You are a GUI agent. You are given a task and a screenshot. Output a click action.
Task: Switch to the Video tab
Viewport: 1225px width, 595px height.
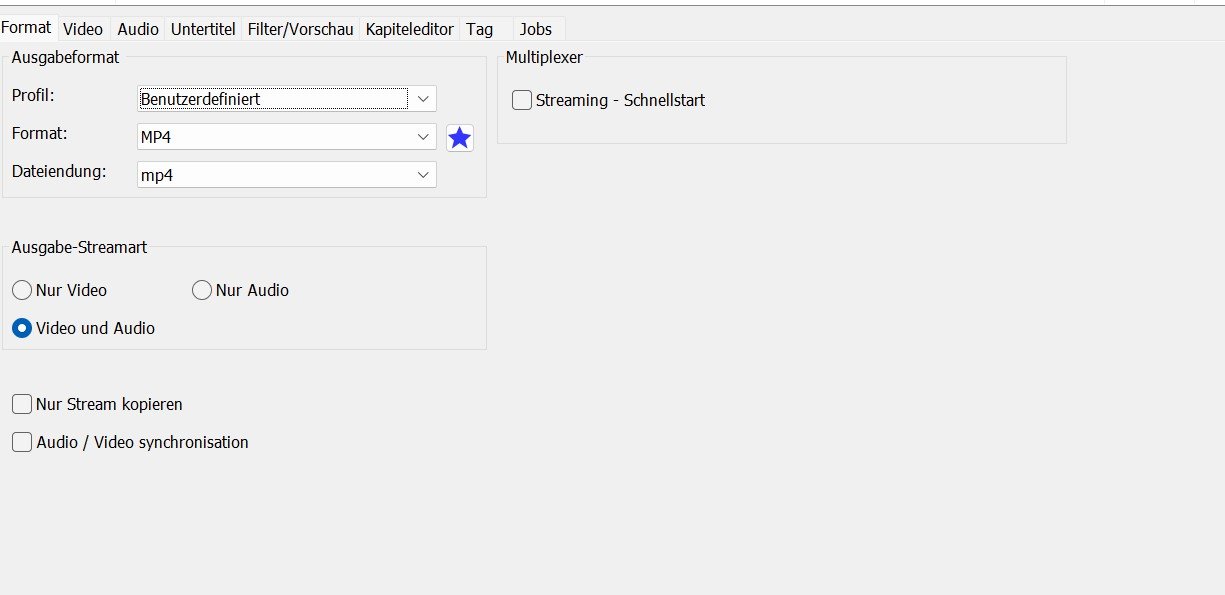(x=83, y=29)
